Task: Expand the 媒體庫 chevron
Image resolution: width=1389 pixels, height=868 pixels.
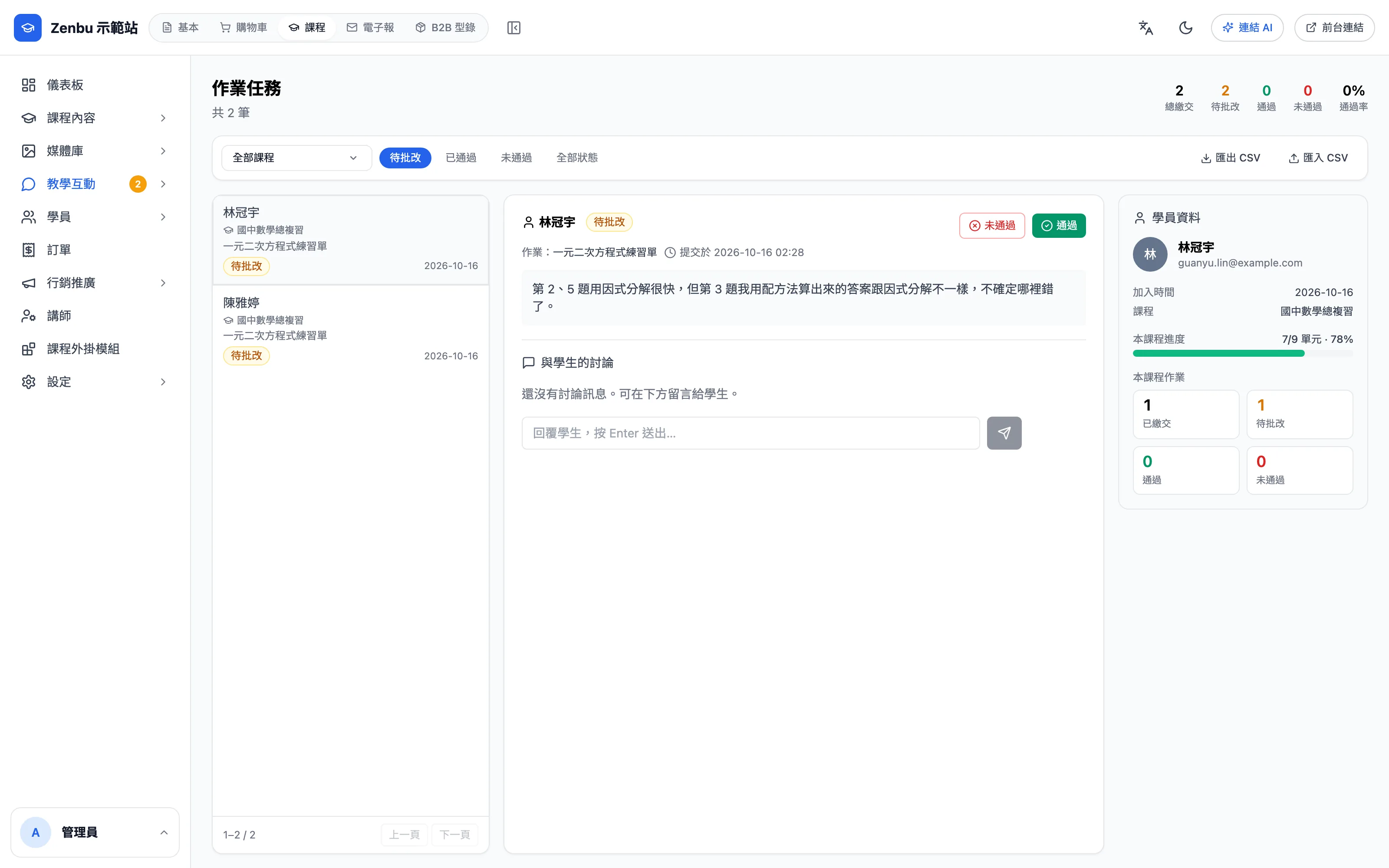Action: [163, 151]
